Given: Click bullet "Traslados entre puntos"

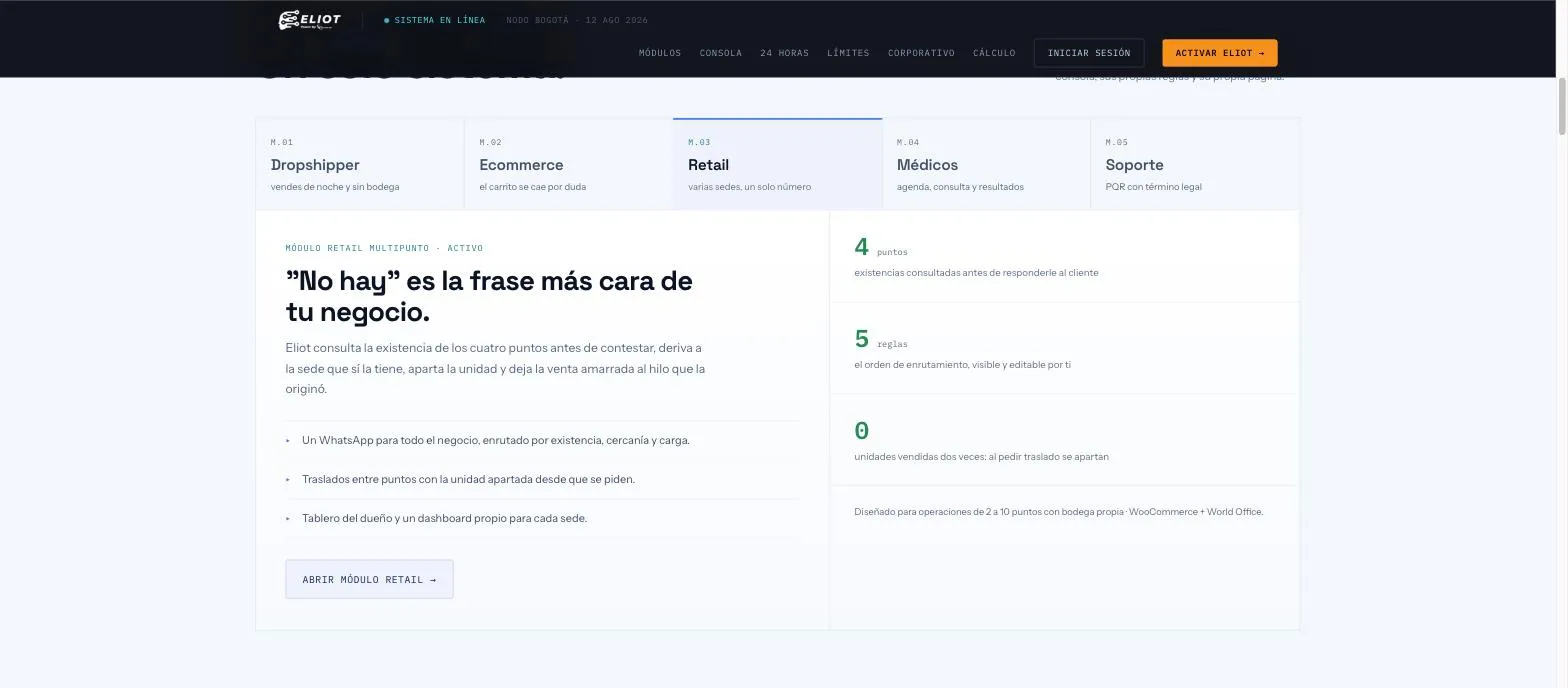Looking at the screenshot, I should pyautogui.click(x=468, y=479).
